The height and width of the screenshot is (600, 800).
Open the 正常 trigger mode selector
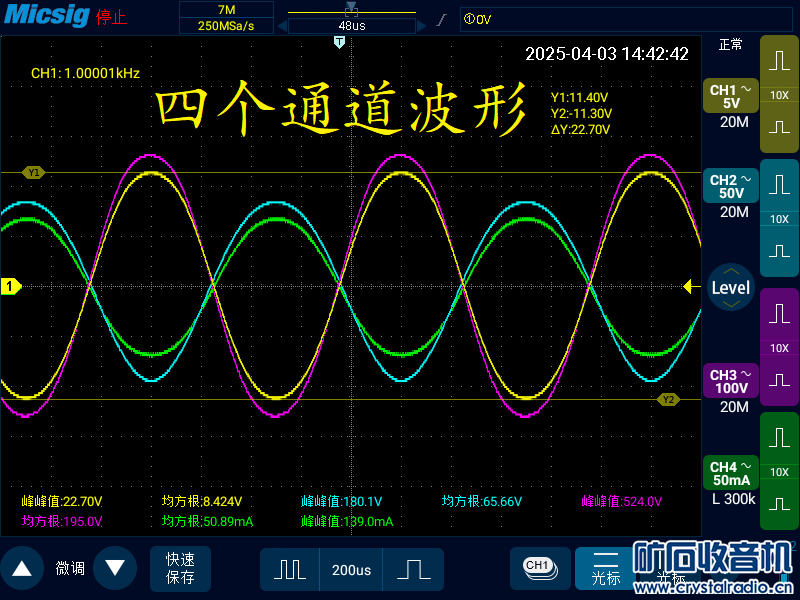(x=730, y=45)
